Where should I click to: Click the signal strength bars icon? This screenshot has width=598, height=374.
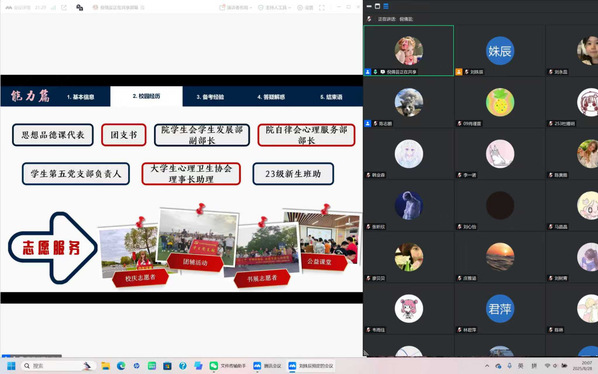54,7
